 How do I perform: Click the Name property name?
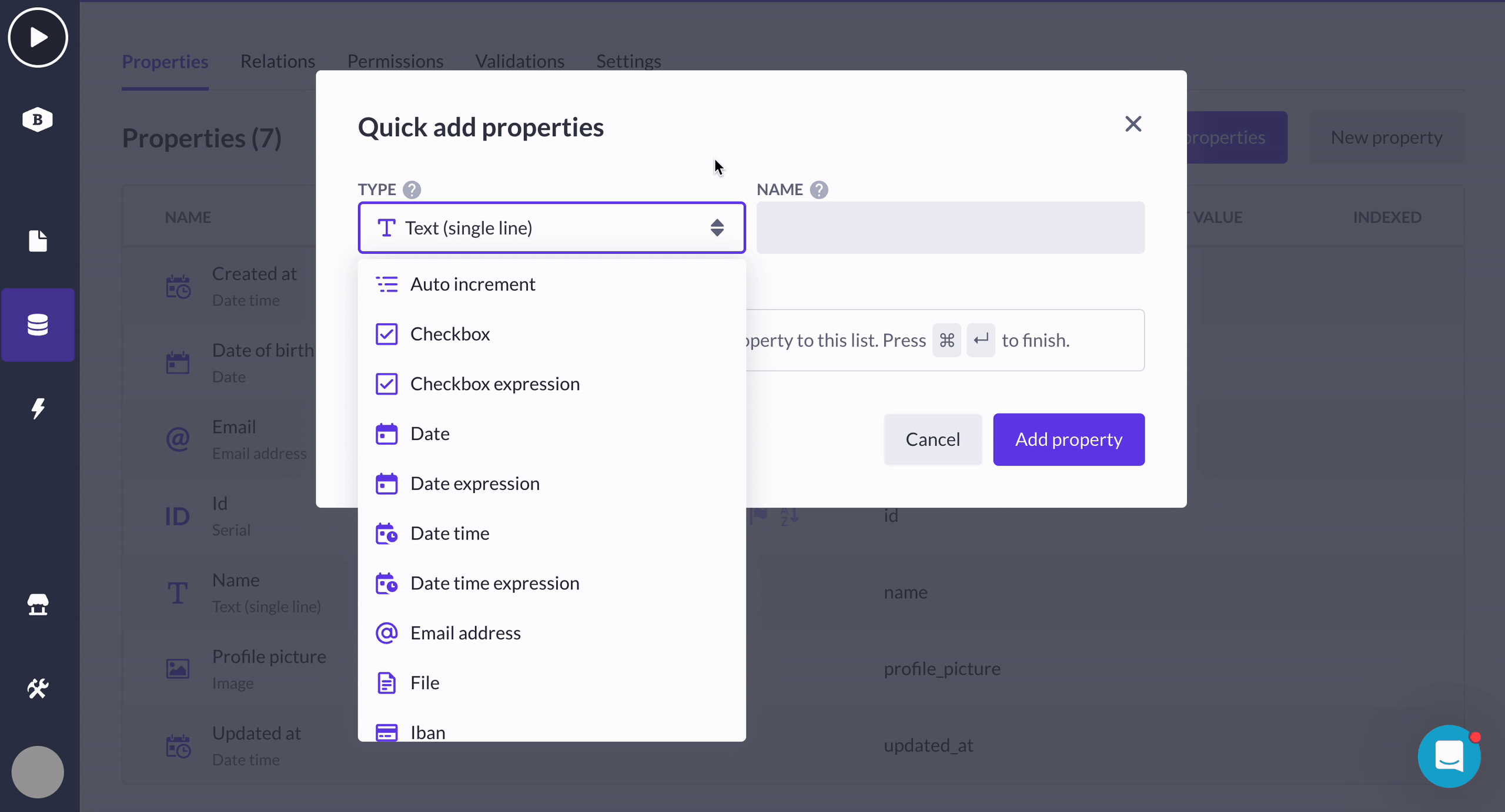(x=236, y=580)
